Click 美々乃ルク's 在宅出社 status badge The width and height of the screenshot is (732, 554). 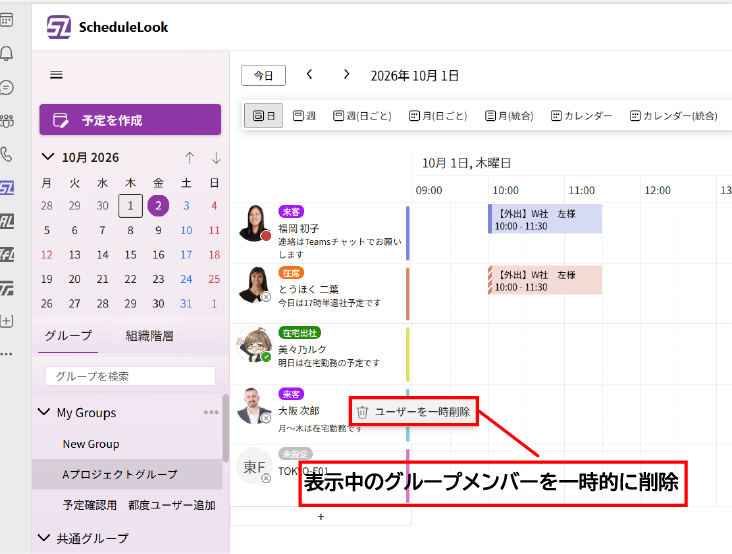pos(300,333)
